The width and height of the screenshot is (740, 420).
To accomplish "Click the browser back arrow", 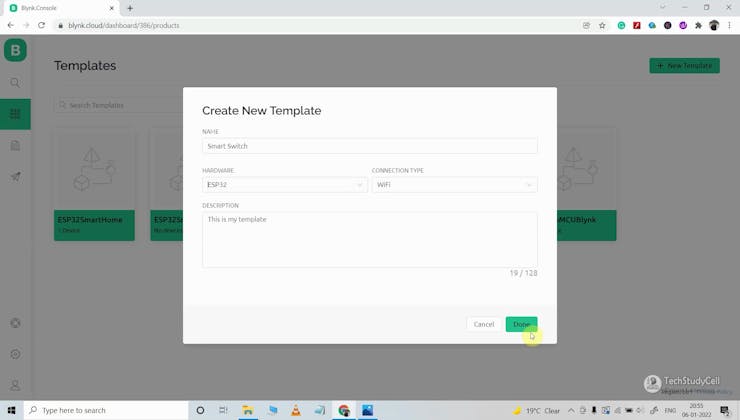I will click(x=10, y=25).
